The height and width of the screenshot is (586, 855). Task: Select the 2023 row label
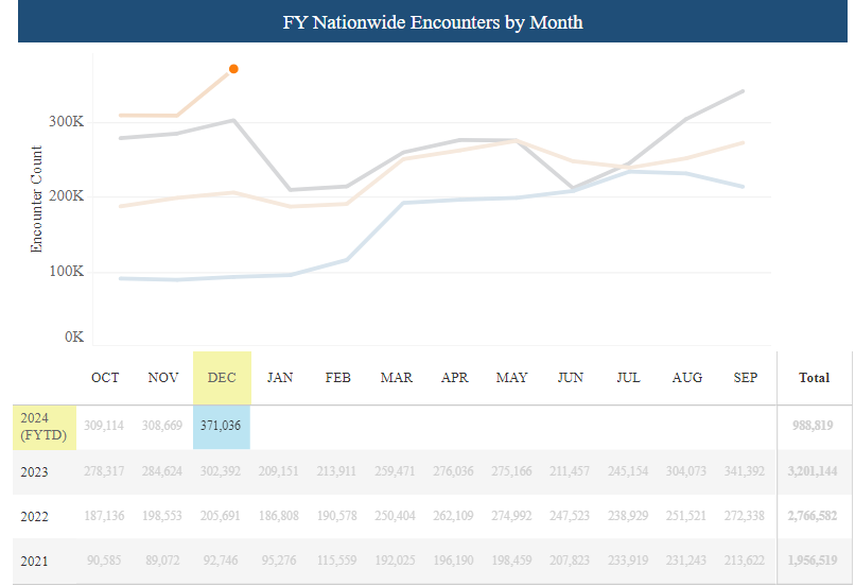34,472
